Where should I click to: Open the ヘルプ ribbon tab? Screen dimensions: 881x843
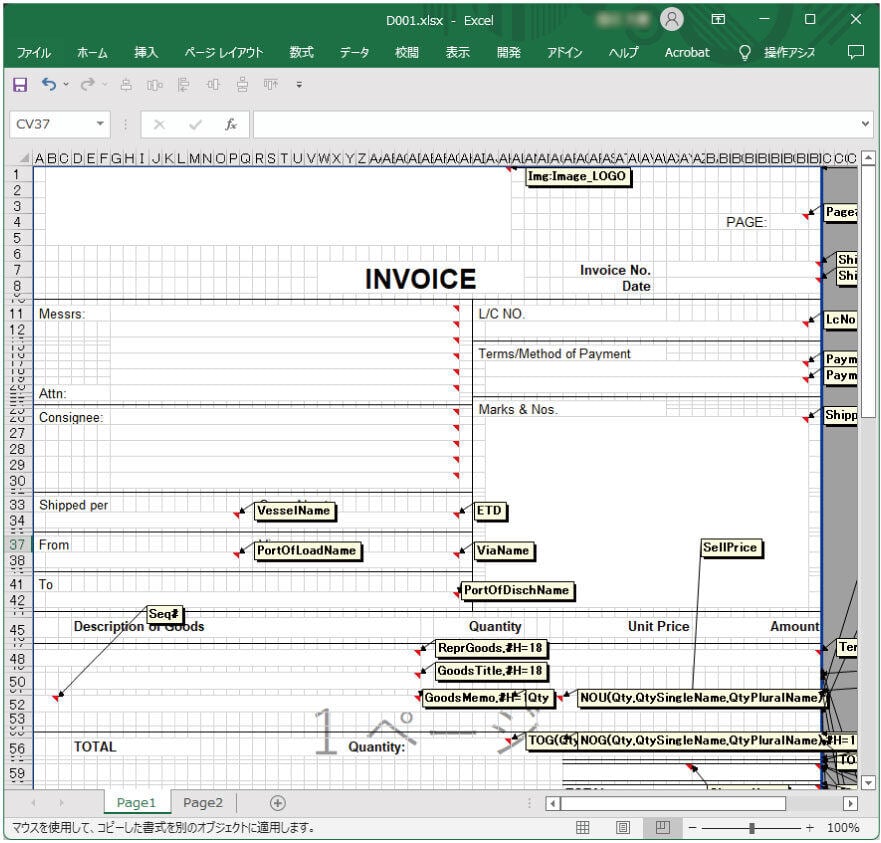(x=624, y=53)
